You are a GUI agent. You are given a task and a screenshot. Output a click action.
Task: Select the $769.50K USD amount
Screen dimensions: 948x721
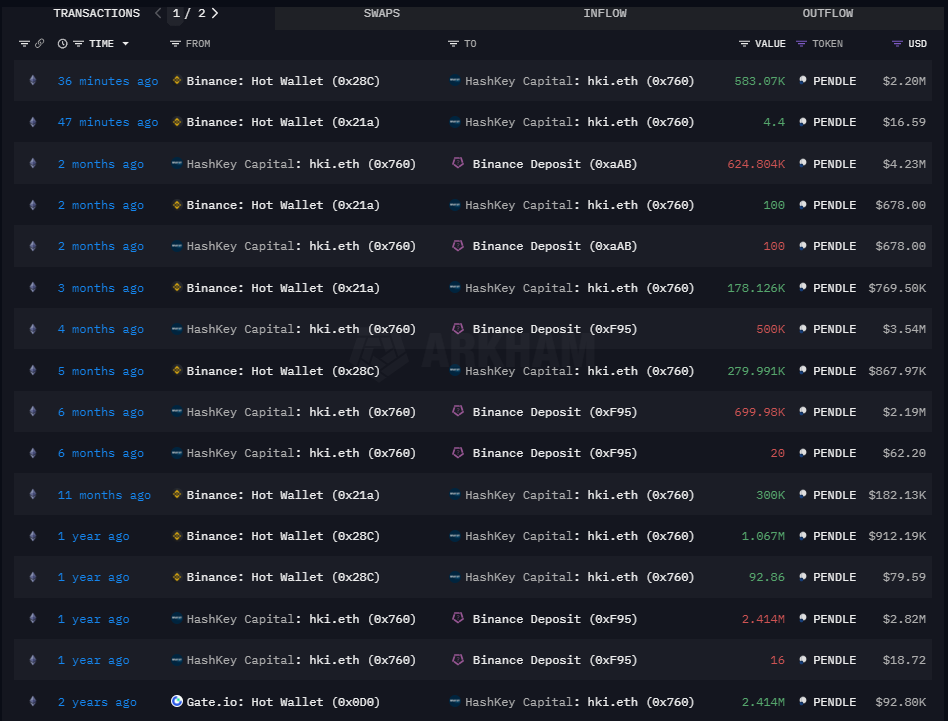tap(897, 288)
